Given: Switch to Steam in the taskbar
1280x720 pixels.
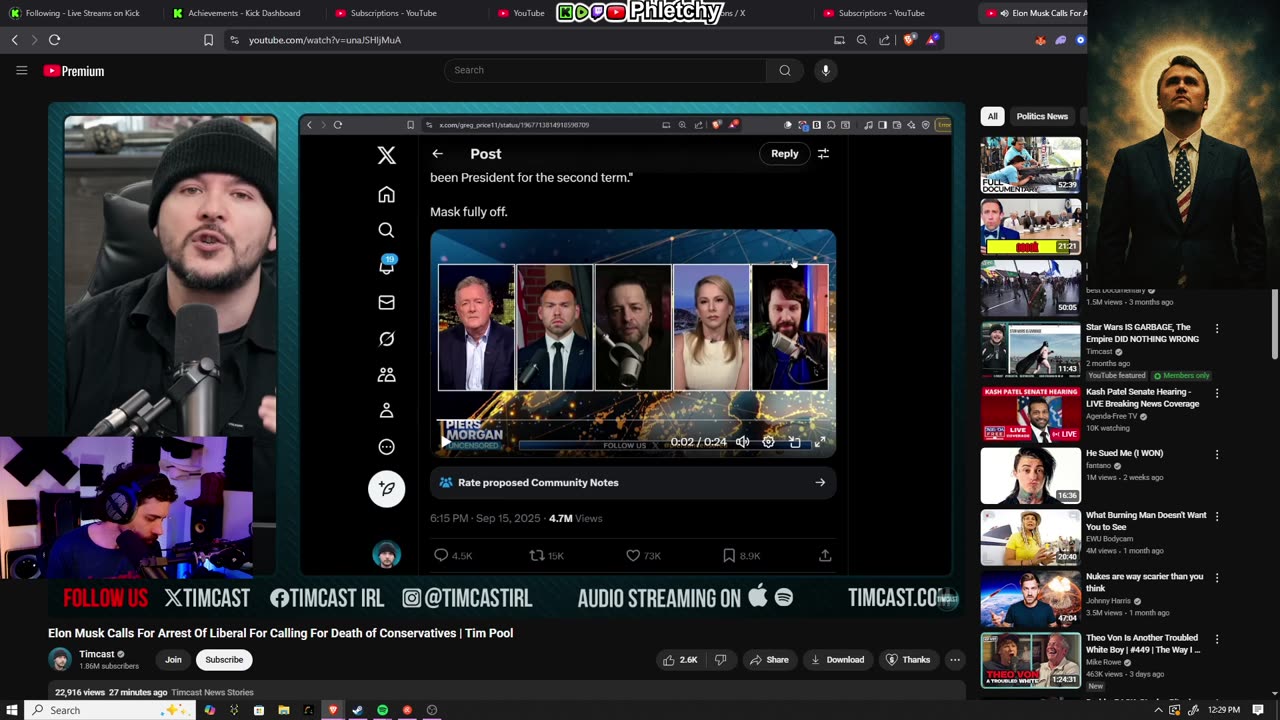Looking at the screenshot, I should coord(358,710).
